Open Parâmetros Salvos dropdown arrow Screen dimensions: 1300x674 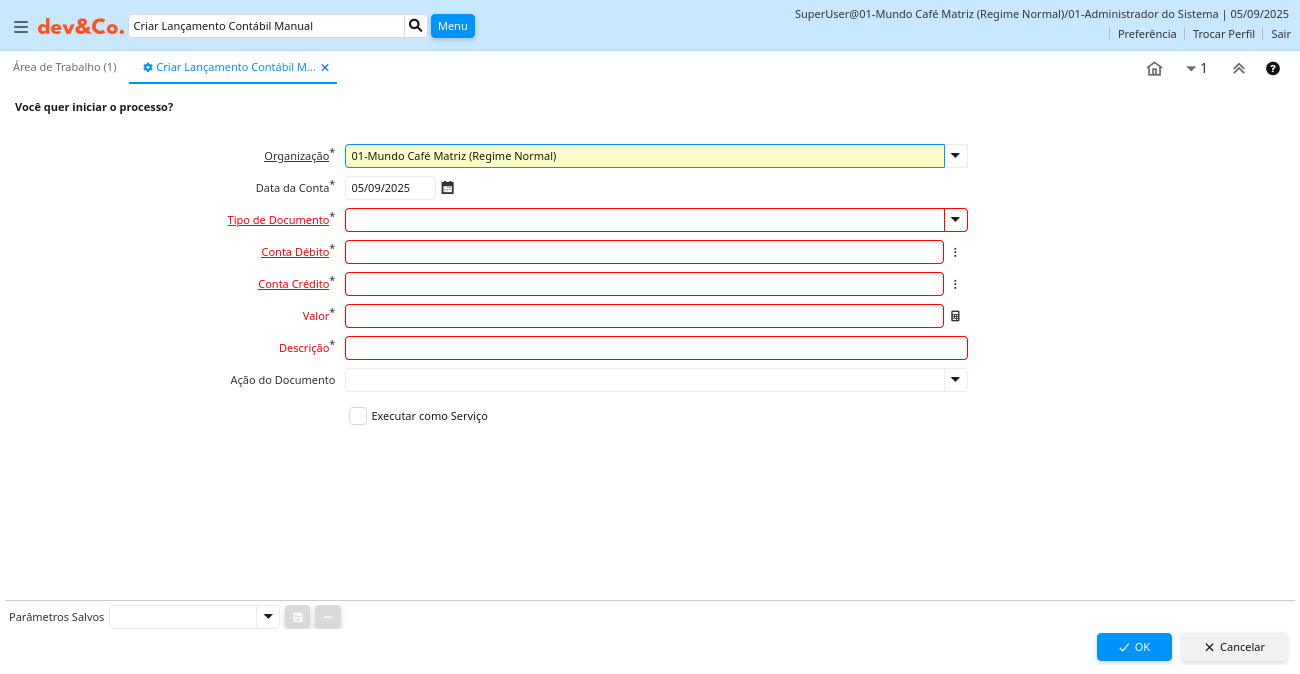coord(267,617)
